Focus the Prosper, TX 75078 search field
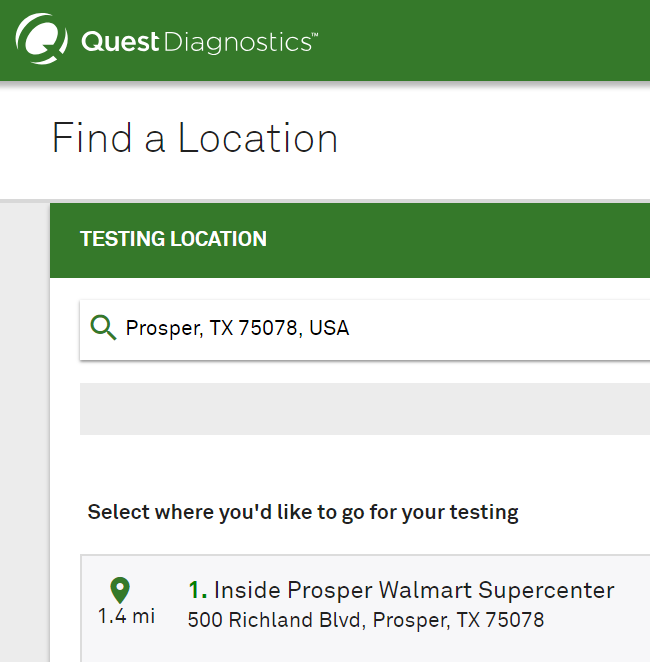Screen dimensions: 650x662 (365, 330)
